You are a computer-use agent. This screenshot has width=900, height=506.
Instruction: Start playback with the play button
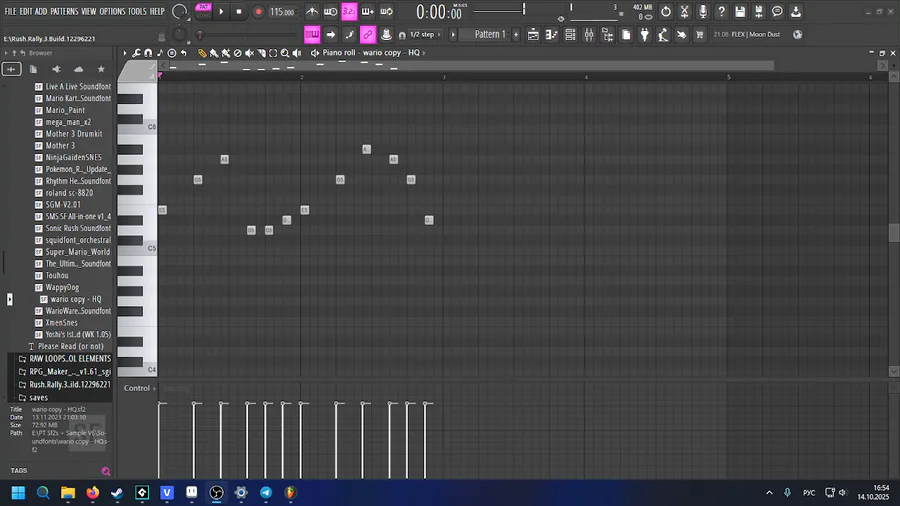[x=222, y=11]
